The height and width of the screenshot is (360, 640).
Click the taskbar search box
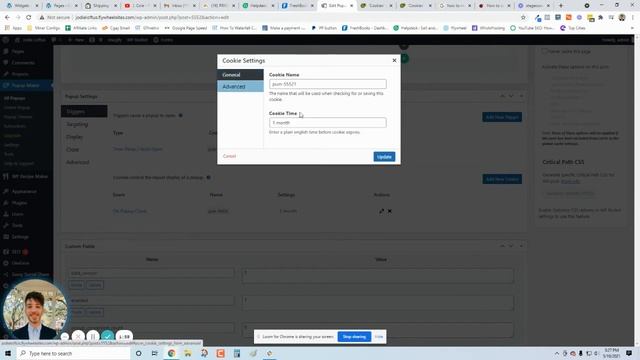point(73,353)
